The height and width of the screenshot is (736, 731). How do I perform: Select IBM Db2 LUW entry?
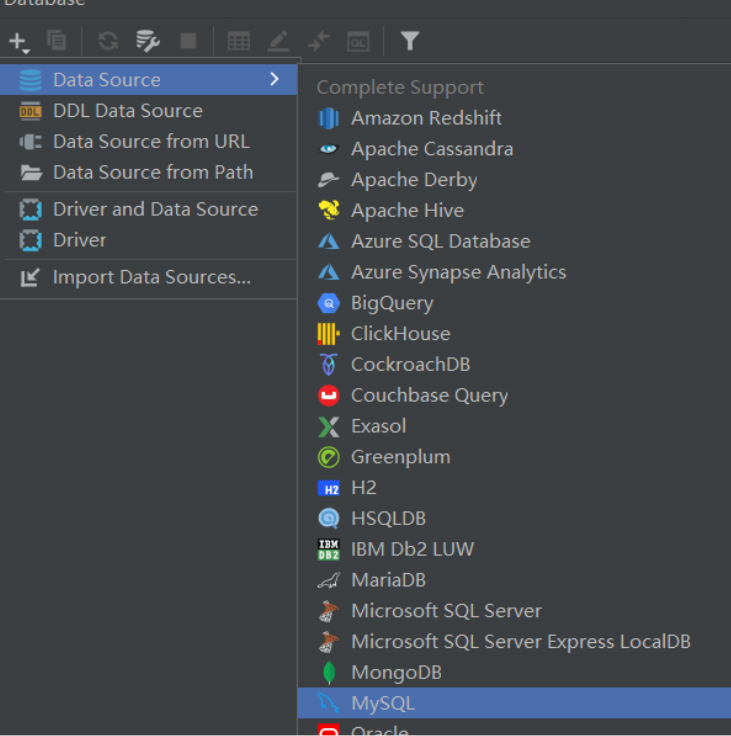click(x=514, y=549)
